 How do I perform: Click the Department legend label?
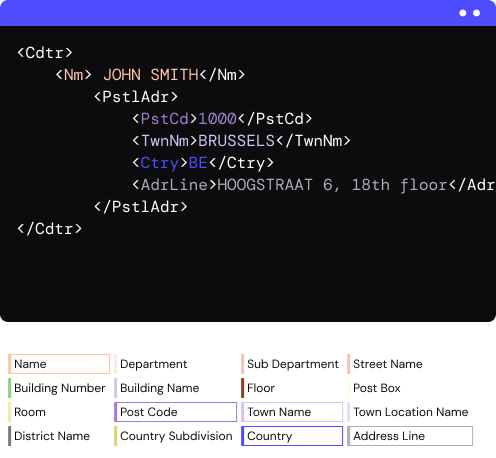pos(153,364)
